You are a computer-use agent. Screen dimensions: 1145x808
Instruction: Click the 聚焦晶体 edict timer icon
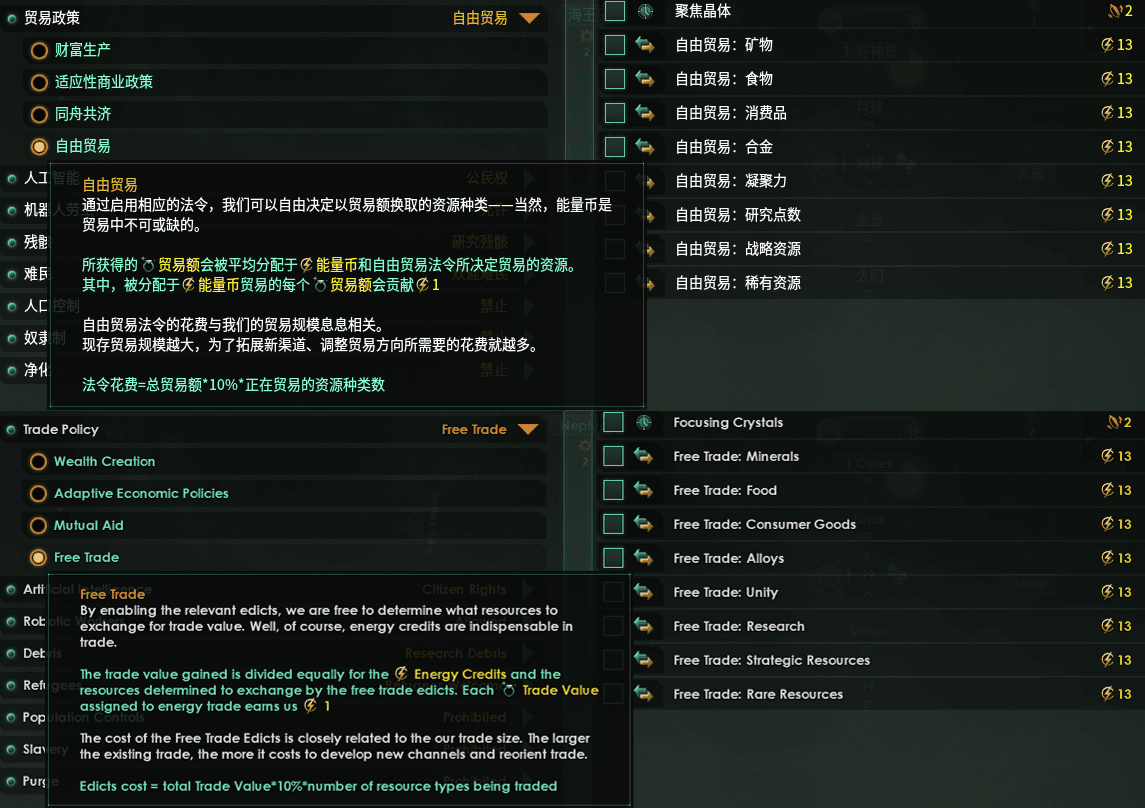pos(645,11)
